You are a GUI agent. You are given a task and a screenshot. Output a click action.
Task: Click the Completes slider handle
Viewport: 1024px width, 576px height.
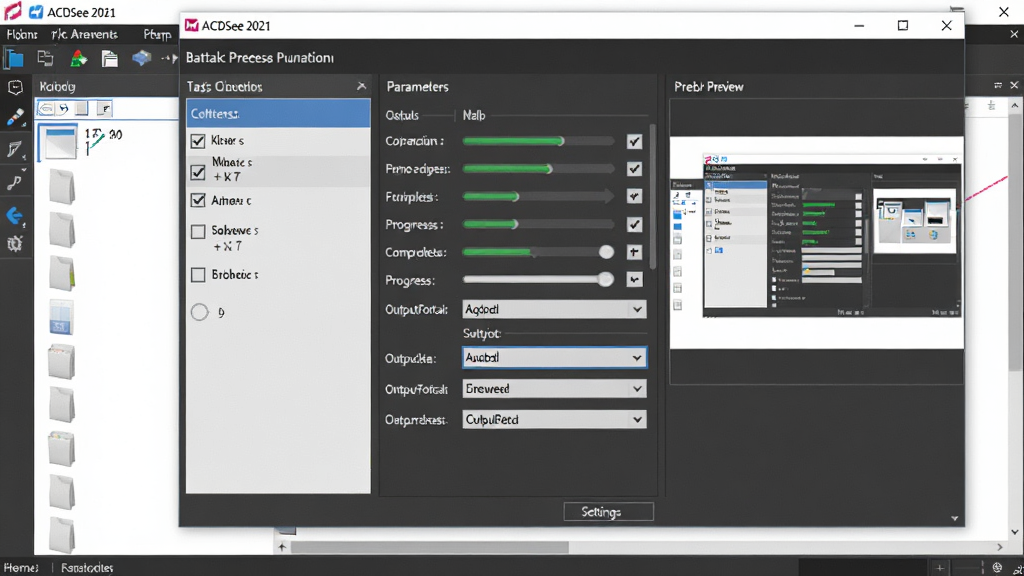pos(606,252)
